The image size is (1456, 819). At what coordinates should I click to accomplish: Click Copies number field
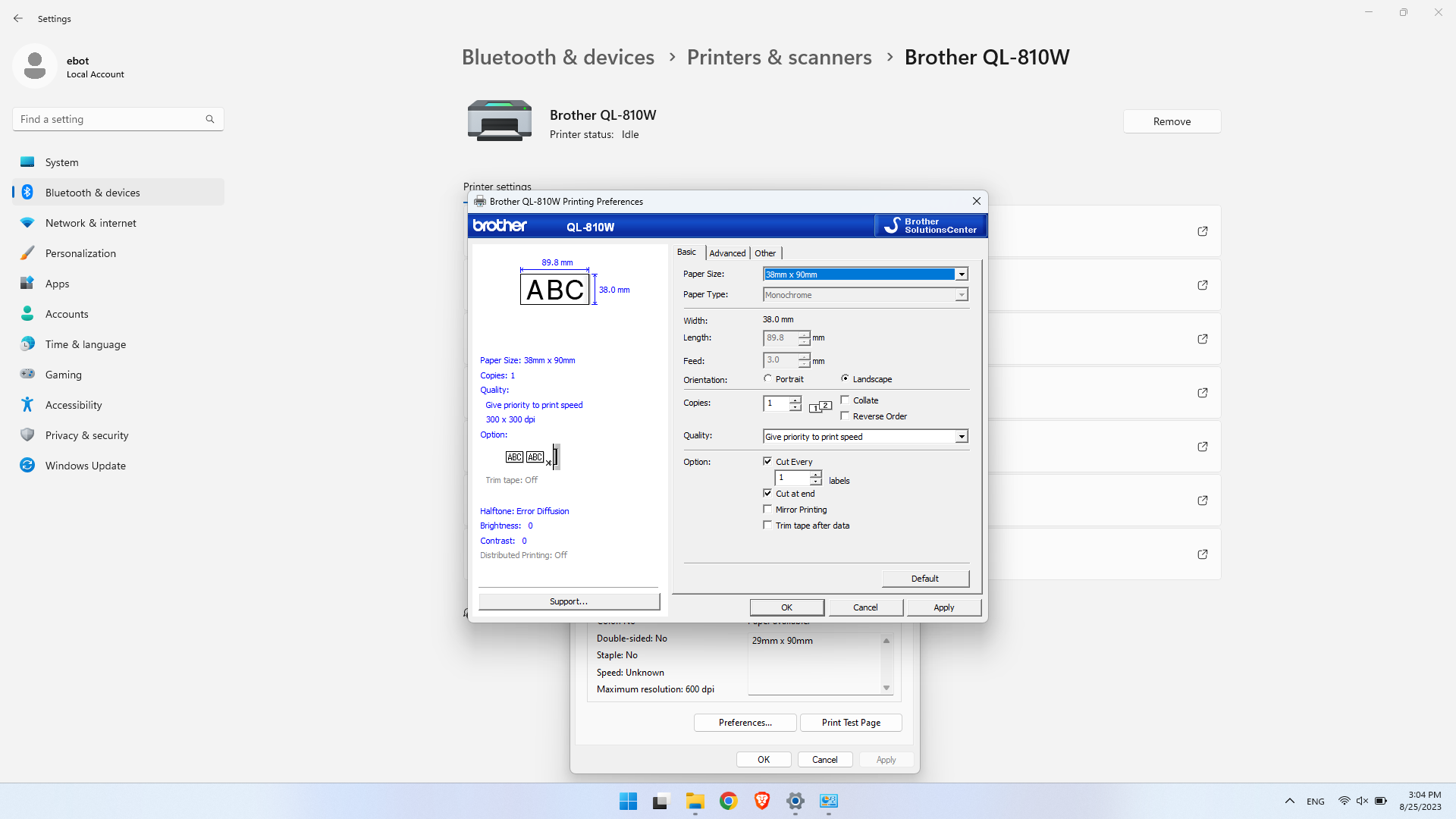(x=776, y=403)
